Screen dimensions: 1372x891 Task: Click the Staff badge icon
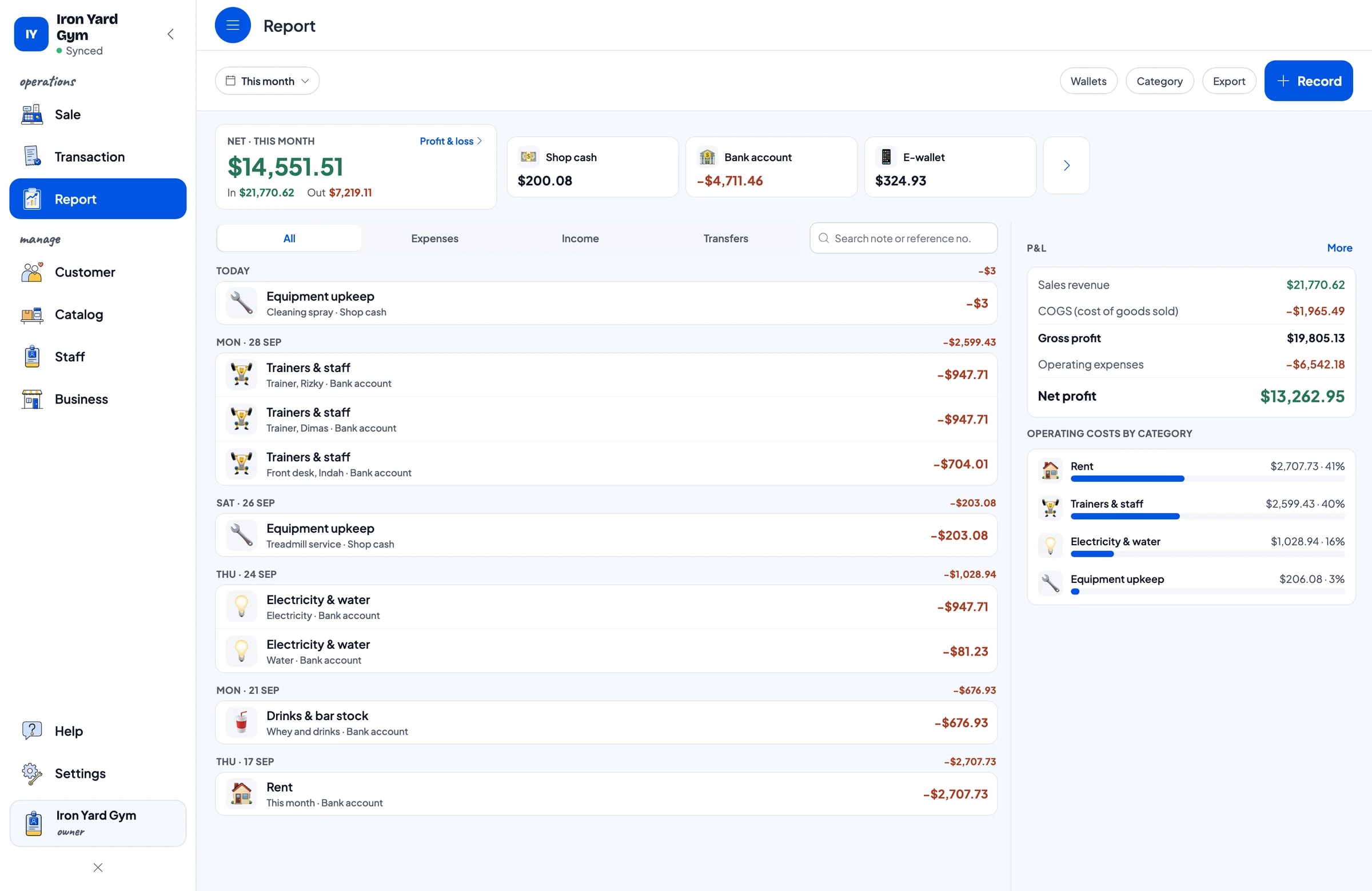[x=31, y=357]
